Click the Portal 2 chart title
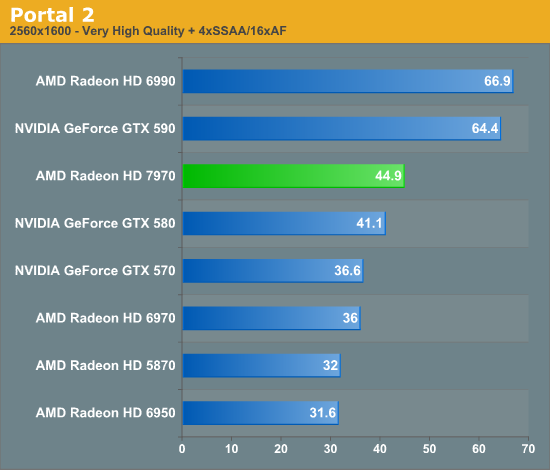 click(52, 15)
